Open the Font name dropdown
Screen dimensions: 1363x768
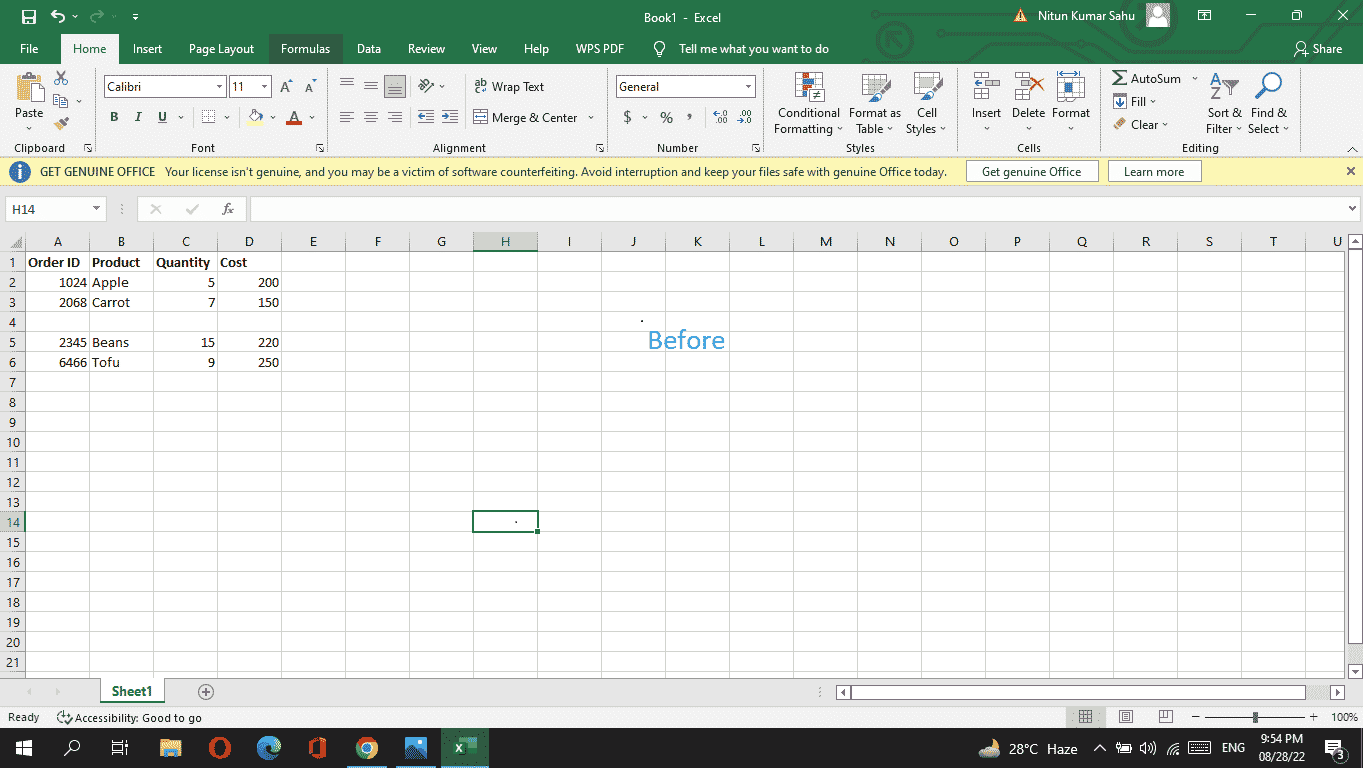click(x=220, y=86)
